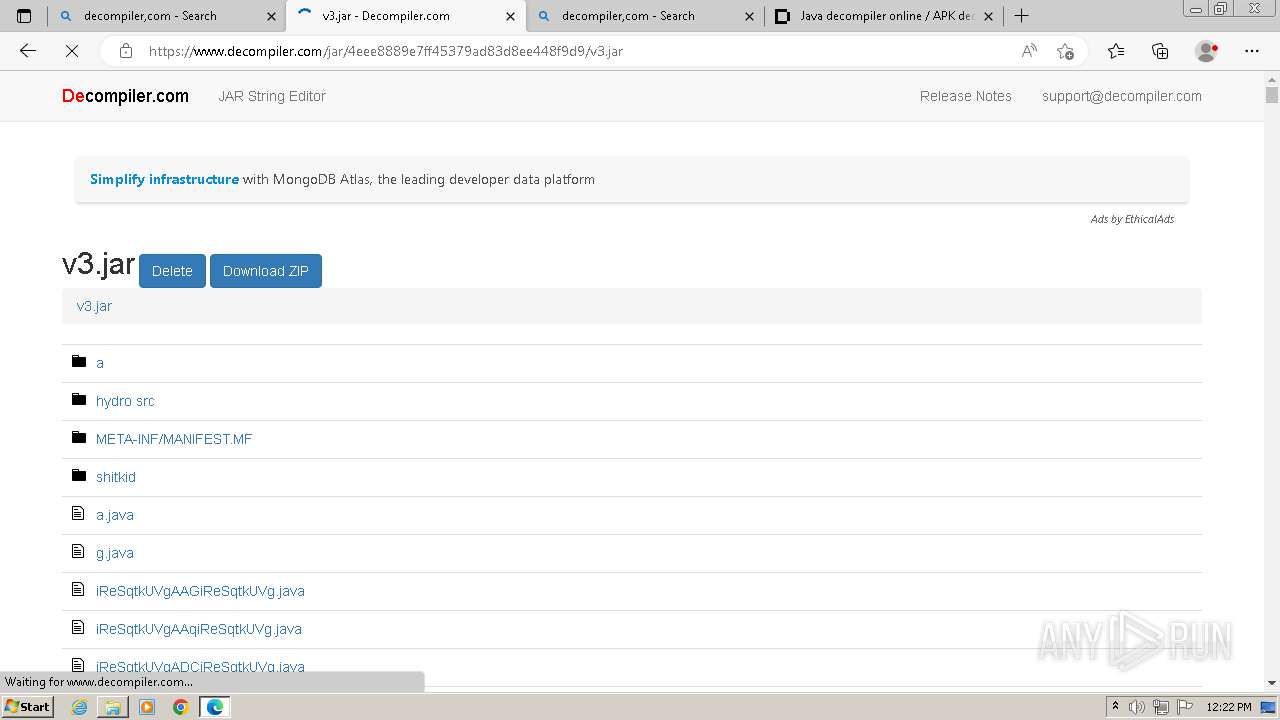
Task: Open the JAR String Editor link
Action: 272,96
